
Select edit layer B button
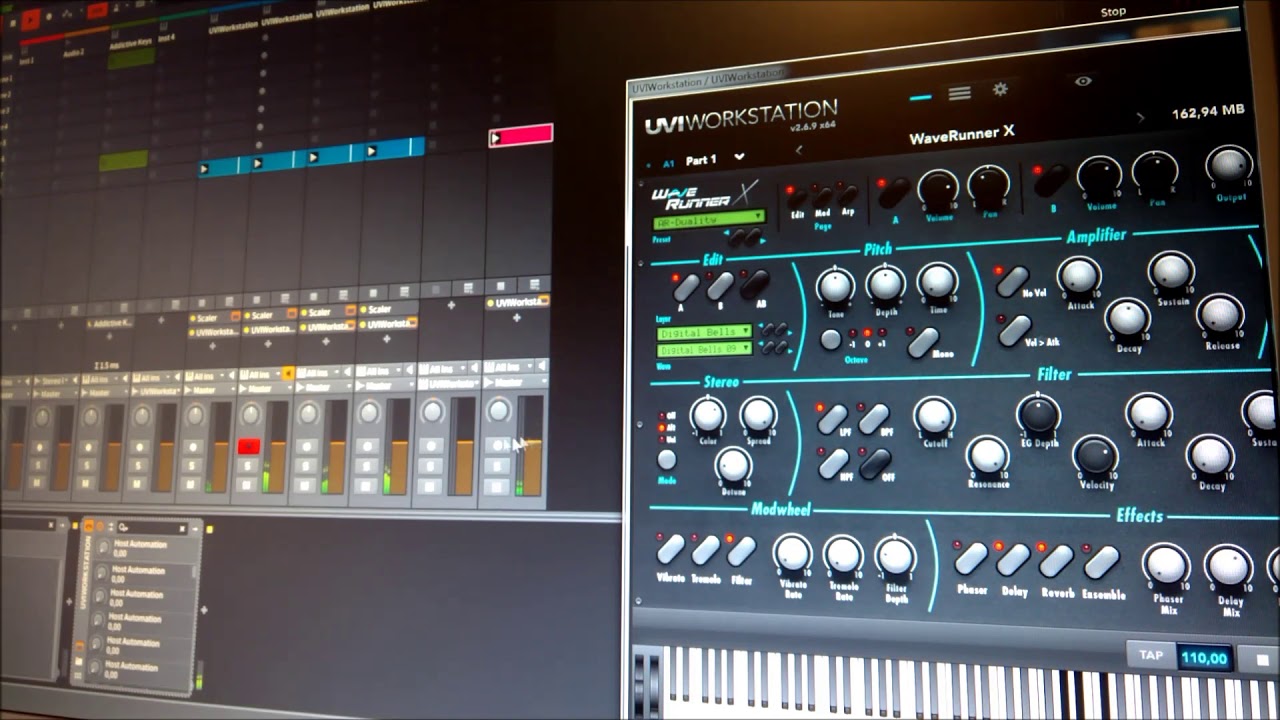tap(720, 286)
